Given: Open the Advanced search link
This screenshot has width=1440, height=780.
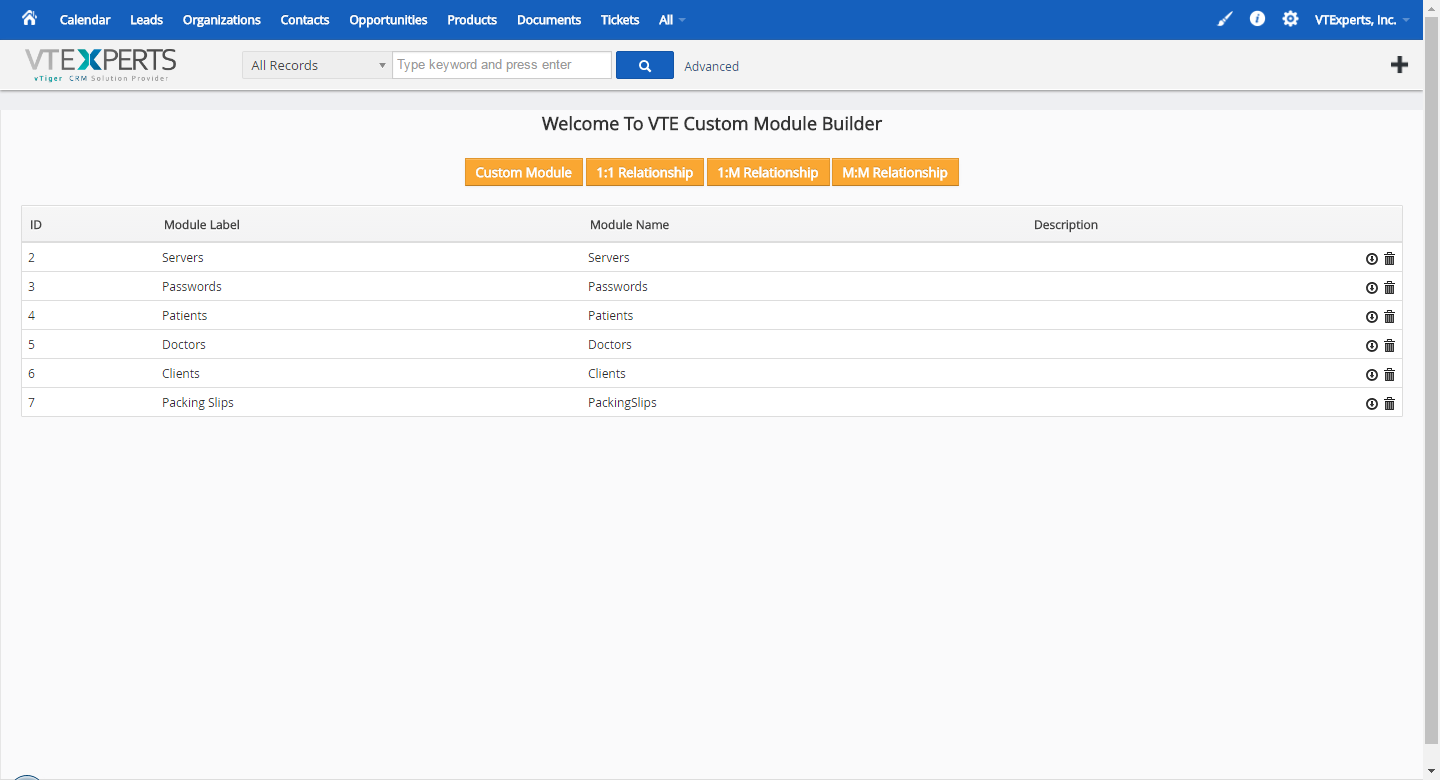Looking at the screenshot, I should coord(712,66).
